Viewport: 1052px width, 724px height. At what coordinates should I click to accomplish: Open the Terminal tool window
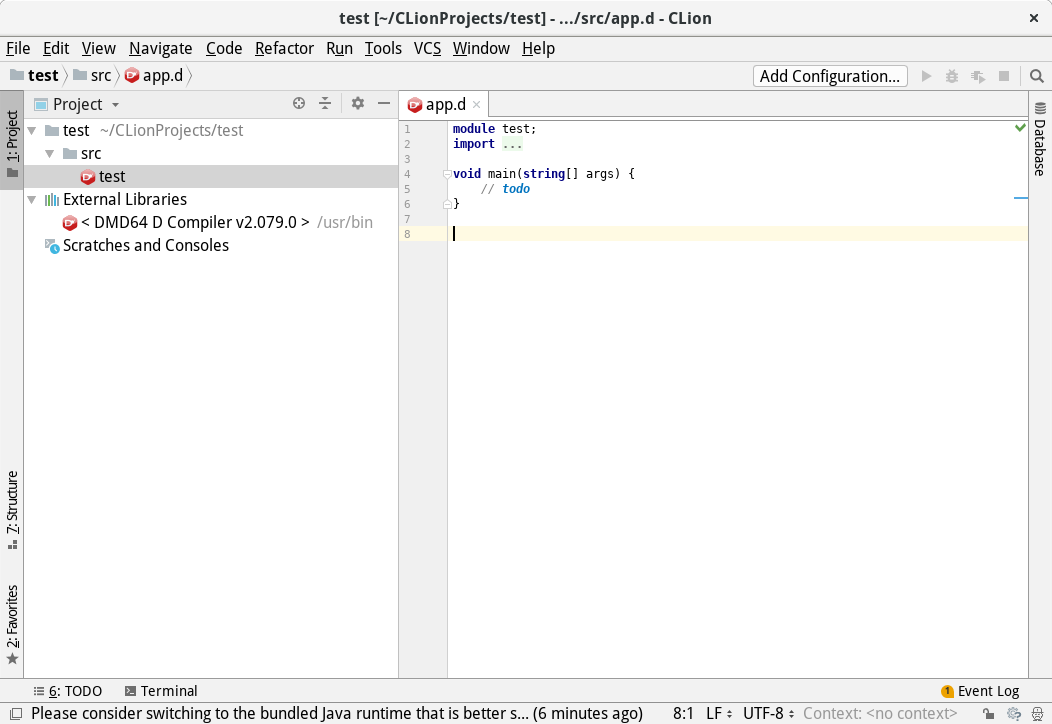point(161,691)
